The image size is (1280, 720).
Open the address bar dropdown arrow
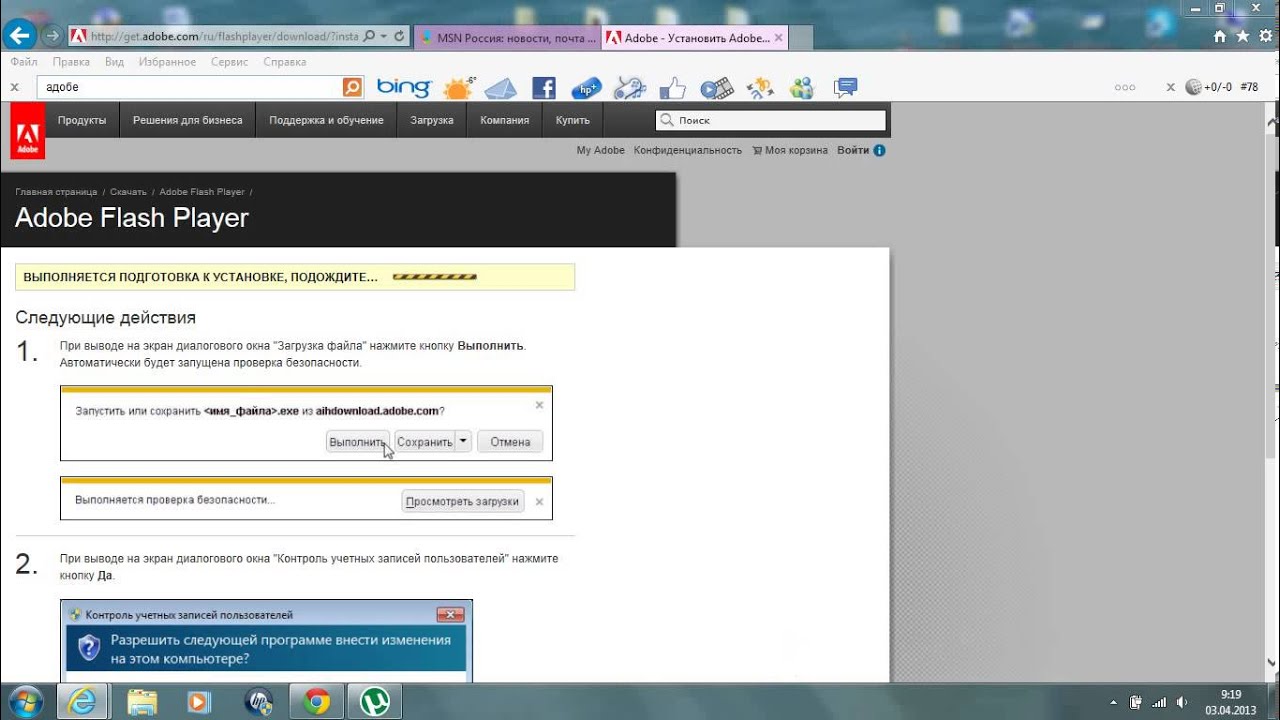[384, 36]
